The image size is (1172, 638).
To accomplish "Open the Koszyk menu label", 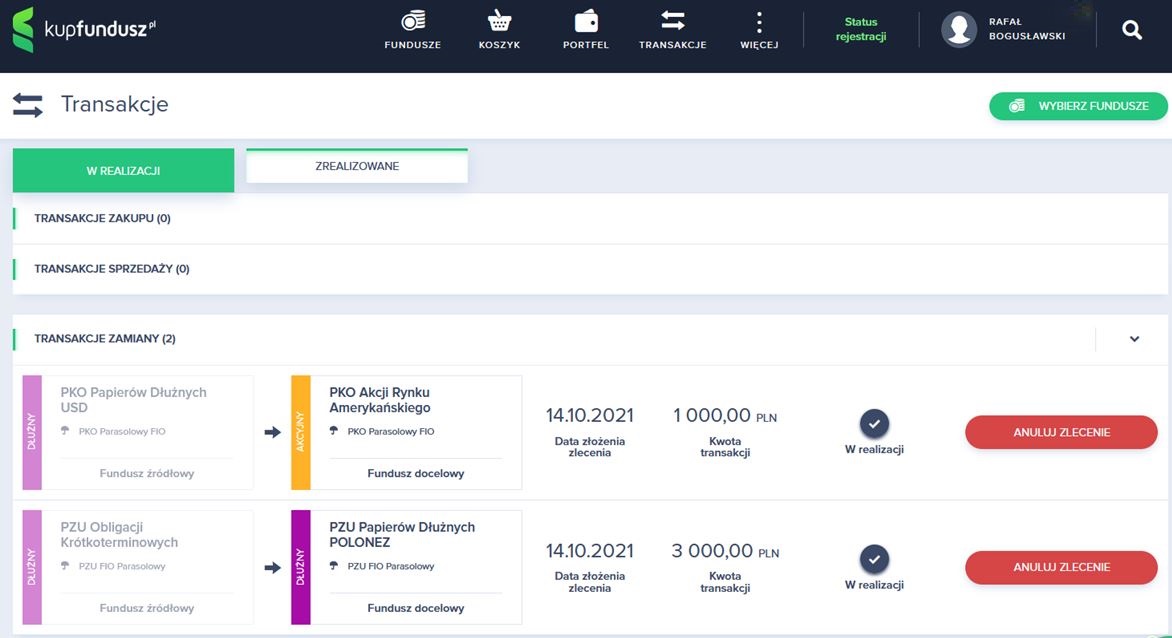I will tap(499, 45).
